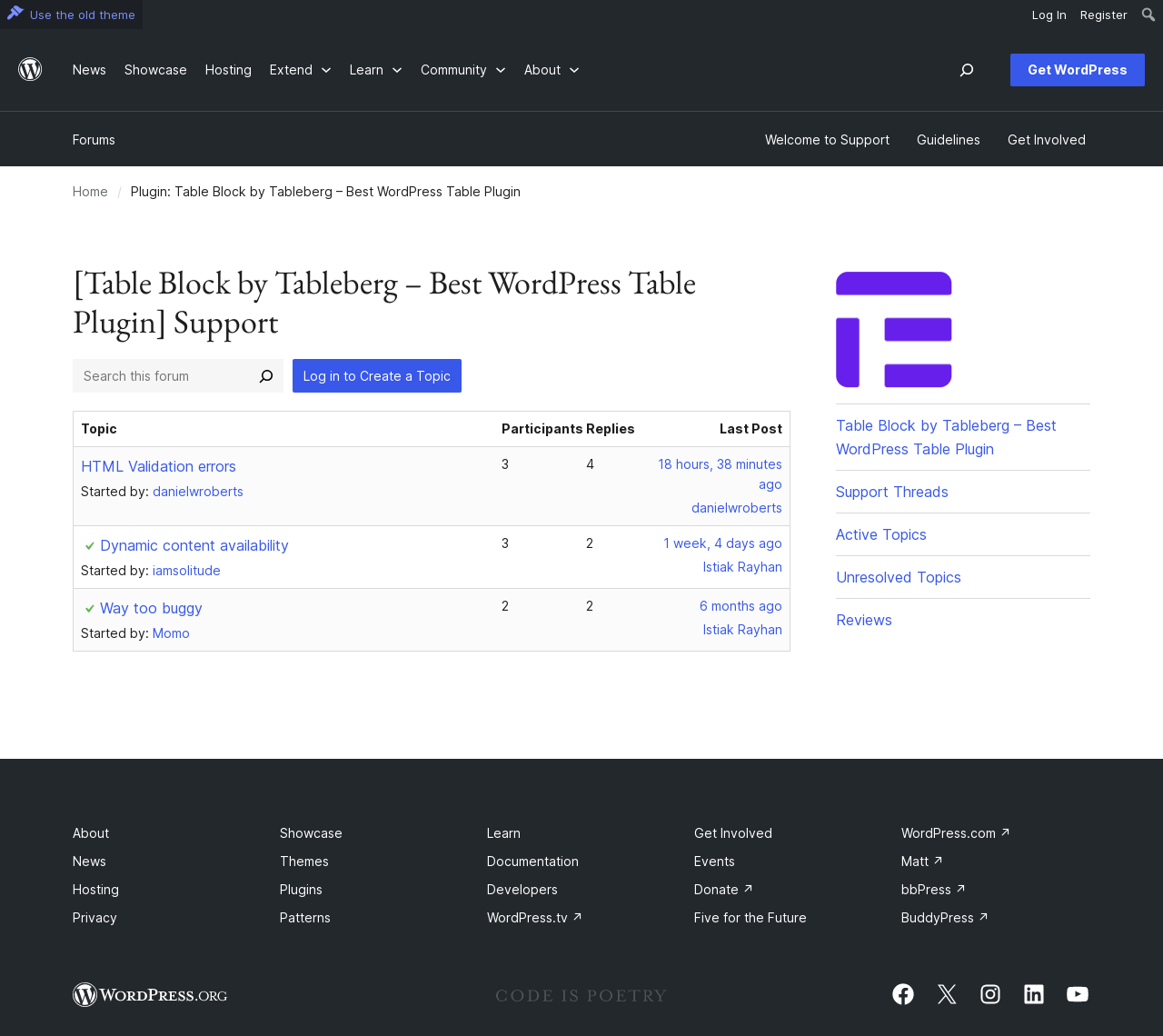
Task: Click the Get WordPress button
Action: point(1078,70)
